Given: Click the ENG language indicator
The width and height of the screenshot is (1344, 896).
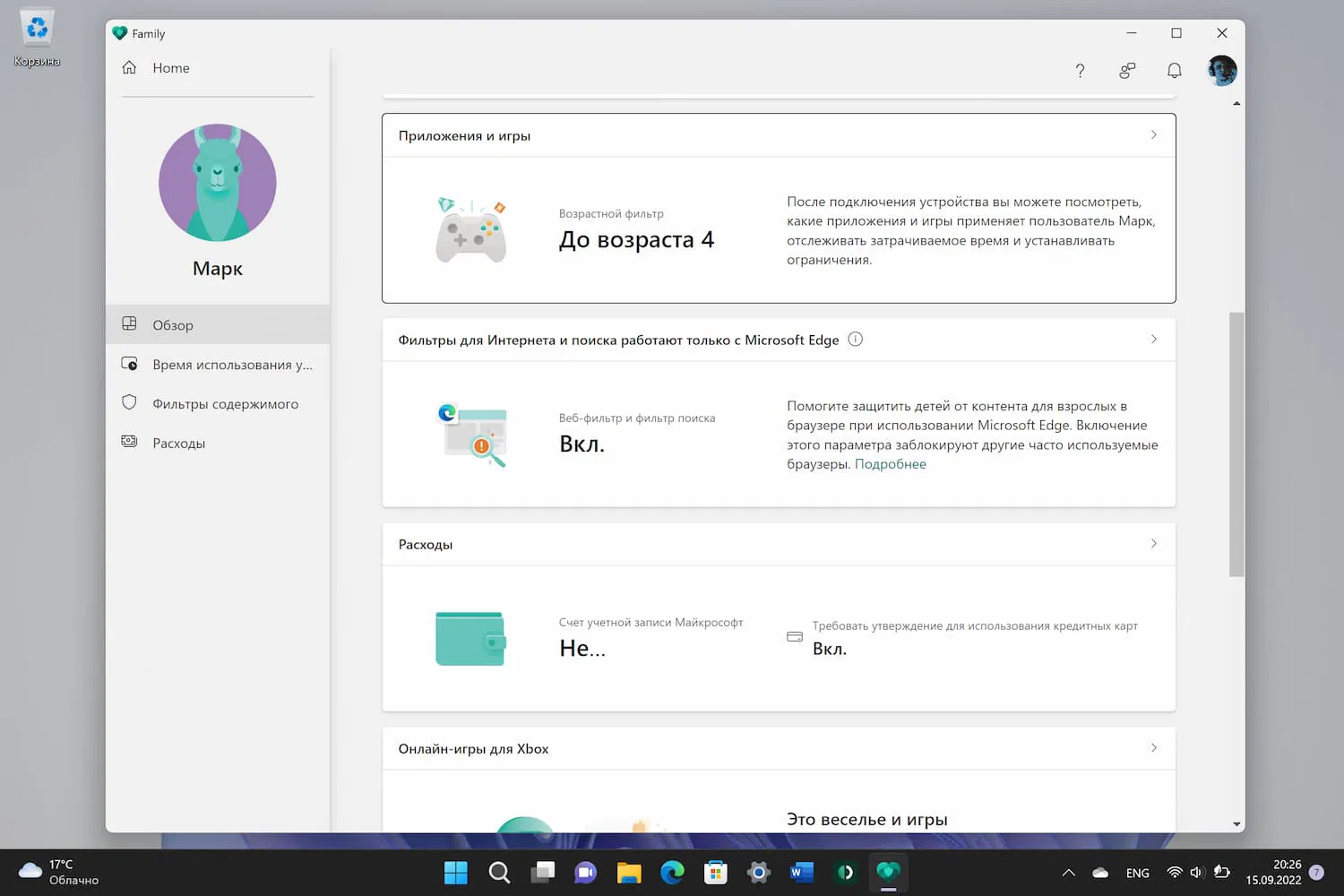Looking at the screenshot, I should click(1138, 873).
